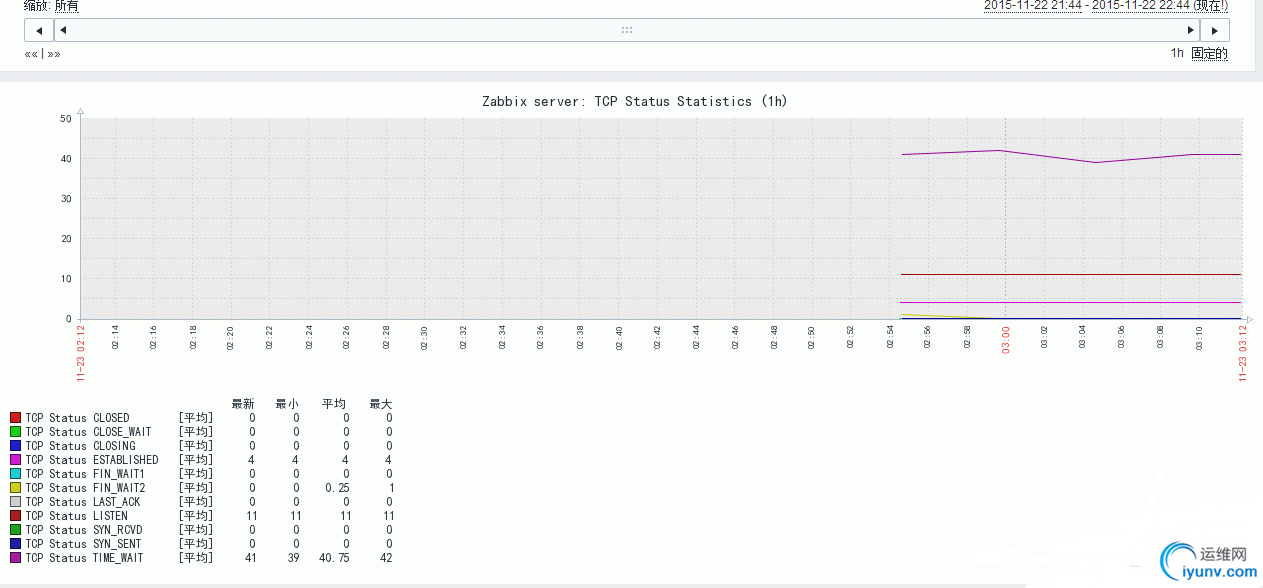The width and height of the screenshot is (1263, 588).
Task: Click the »» forward navigation link
Action: tap(54, 54)
